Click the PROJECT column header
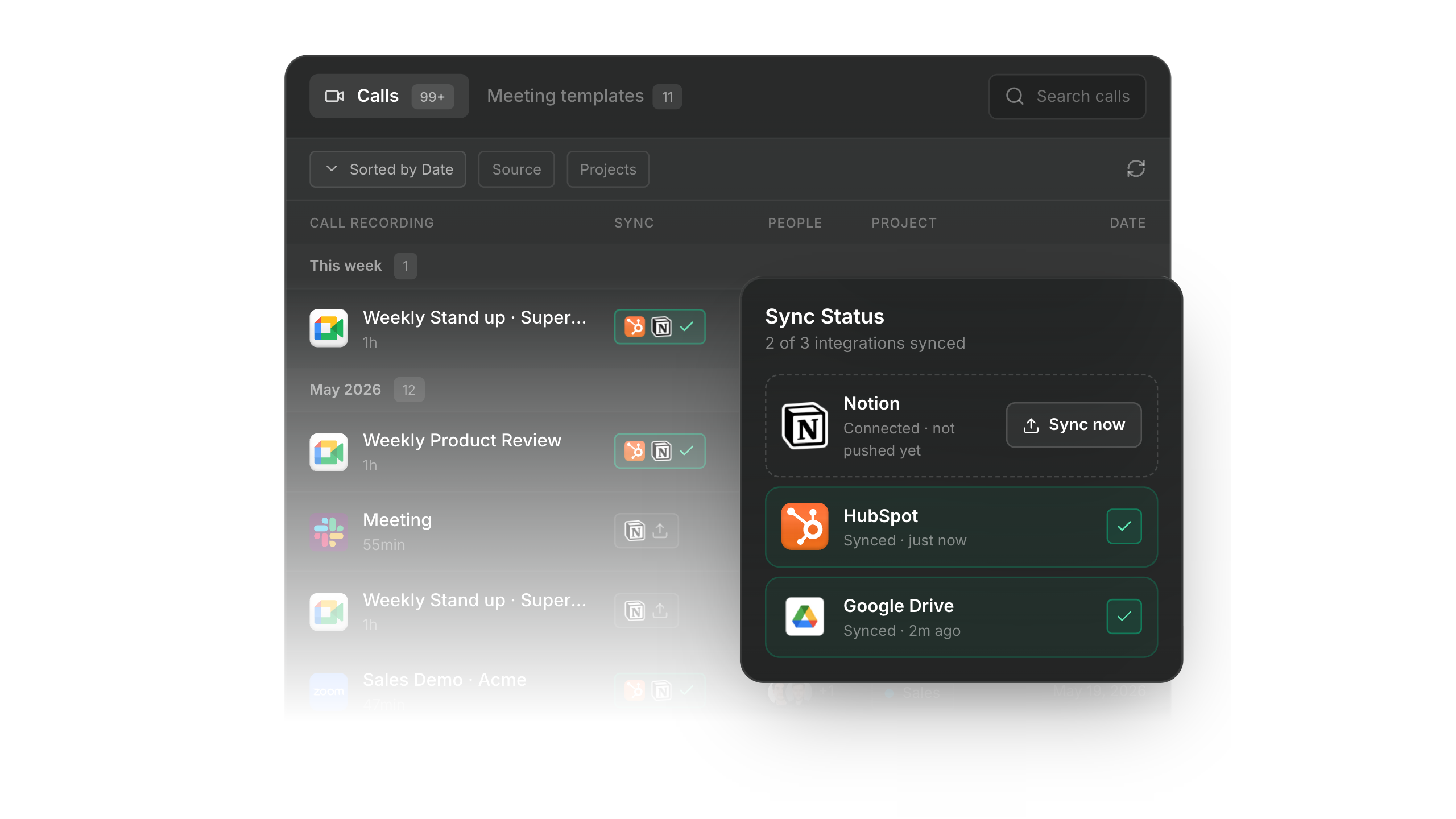Viewport: 1456px width, 819px height. point(904,223)
